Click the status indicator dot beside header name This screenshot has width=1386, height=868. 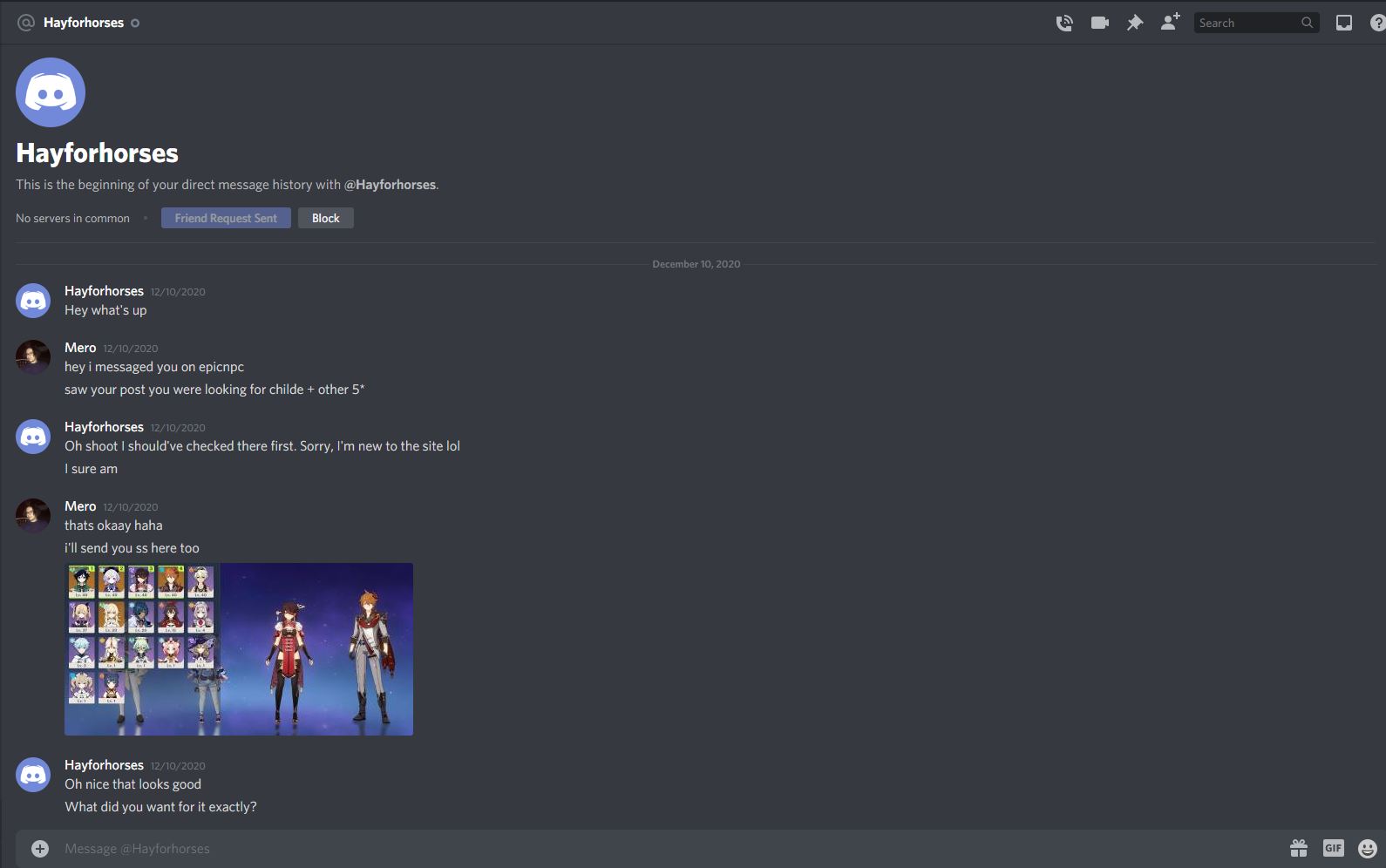pos(135,24)
